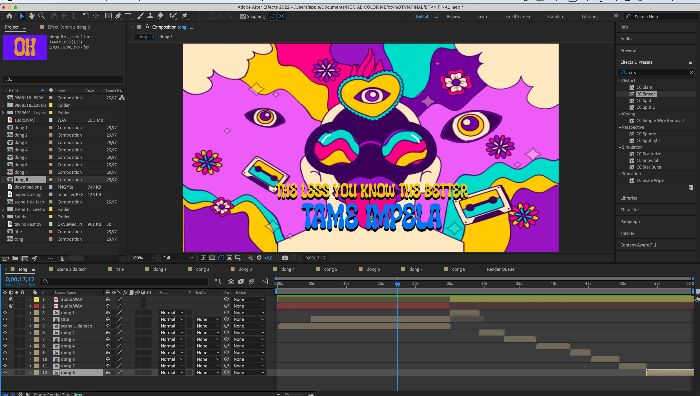Screen dimensions: 700x396
Task: Open the composition magnification ratio dropdown
Action: coord(143,258)
